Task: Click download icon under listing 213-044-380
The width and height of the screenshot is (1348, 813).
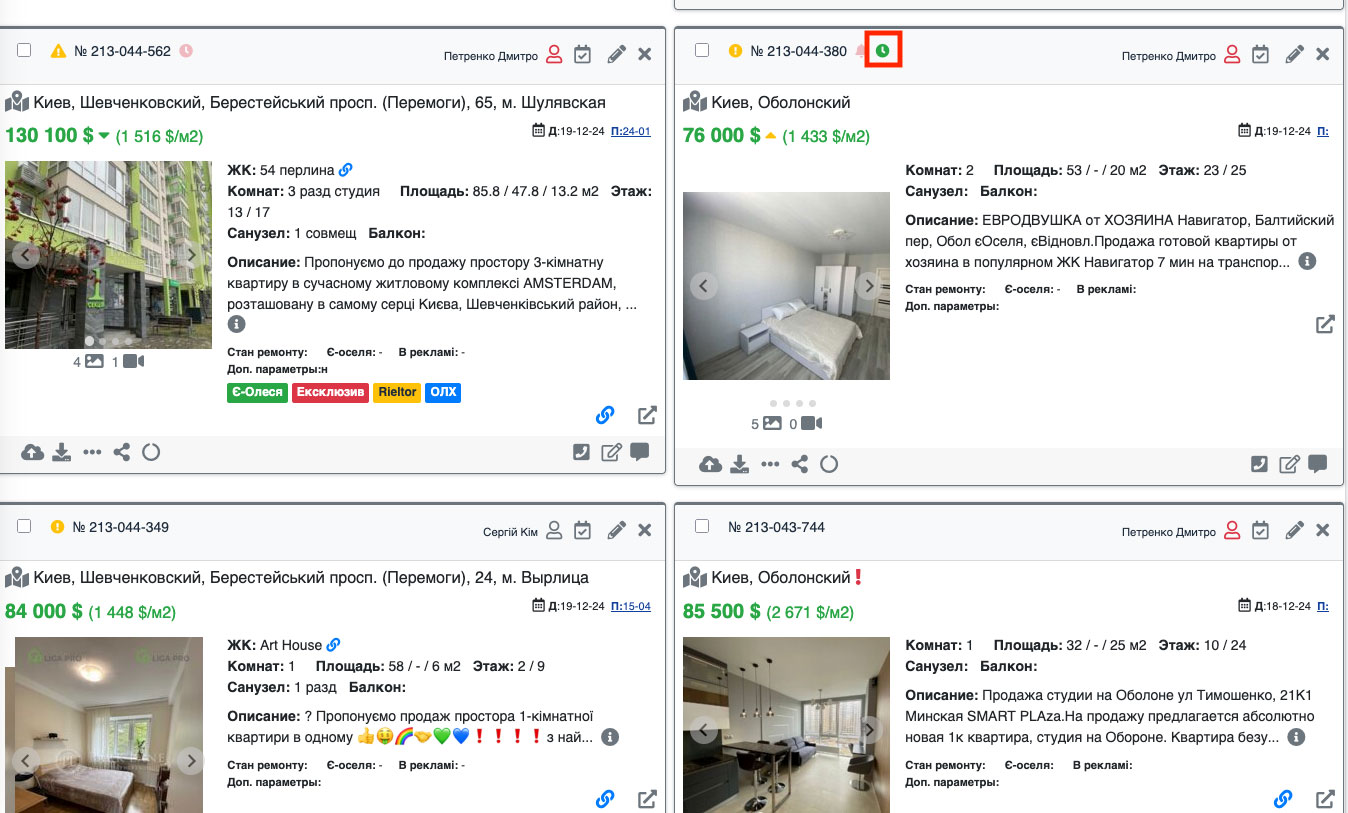Action: 739,464
